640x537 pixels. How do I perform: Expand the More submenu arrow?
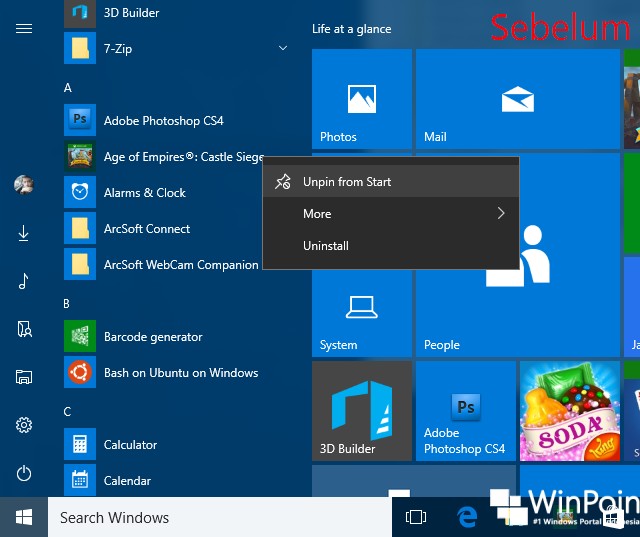pos(501,213)
